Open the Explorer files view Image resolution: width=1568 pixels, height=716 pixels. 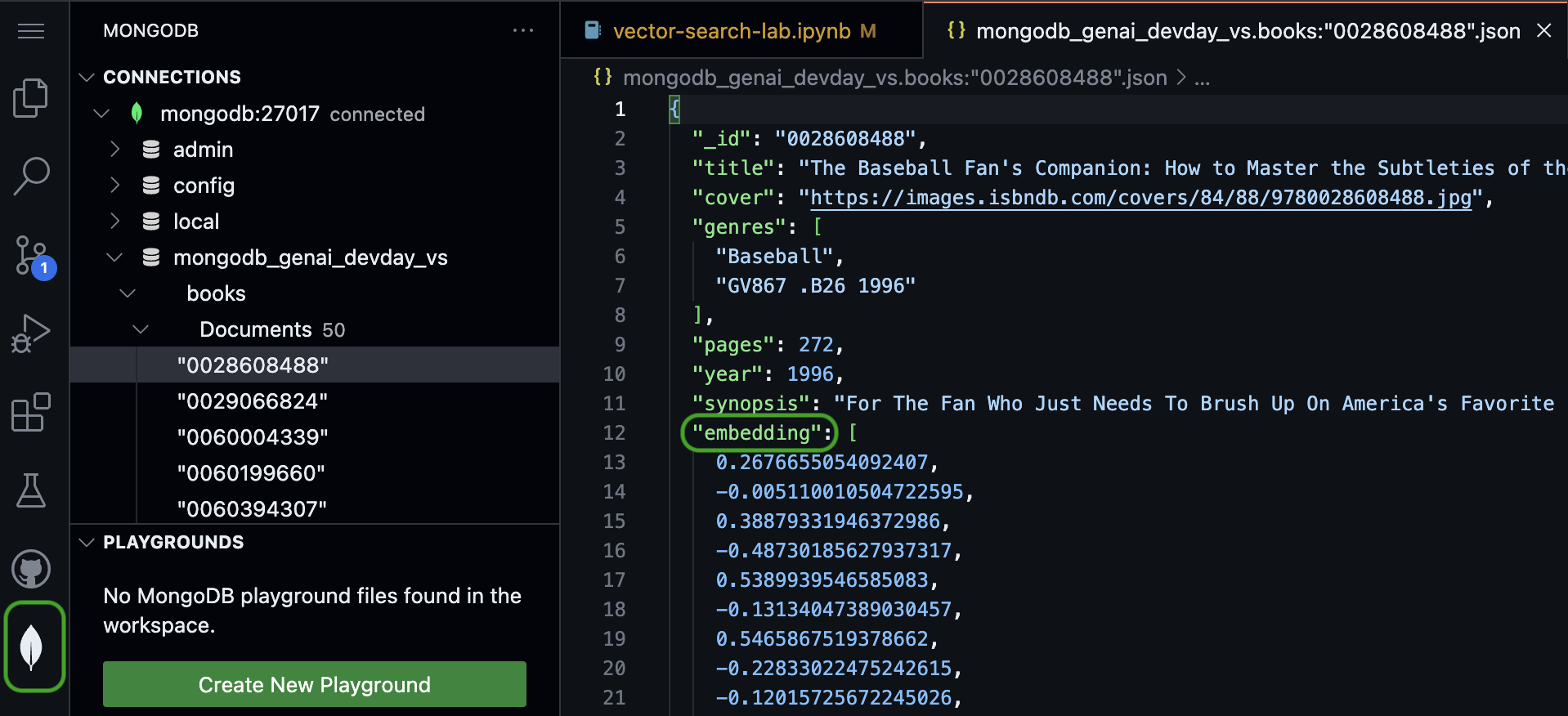tap(31, 98)
